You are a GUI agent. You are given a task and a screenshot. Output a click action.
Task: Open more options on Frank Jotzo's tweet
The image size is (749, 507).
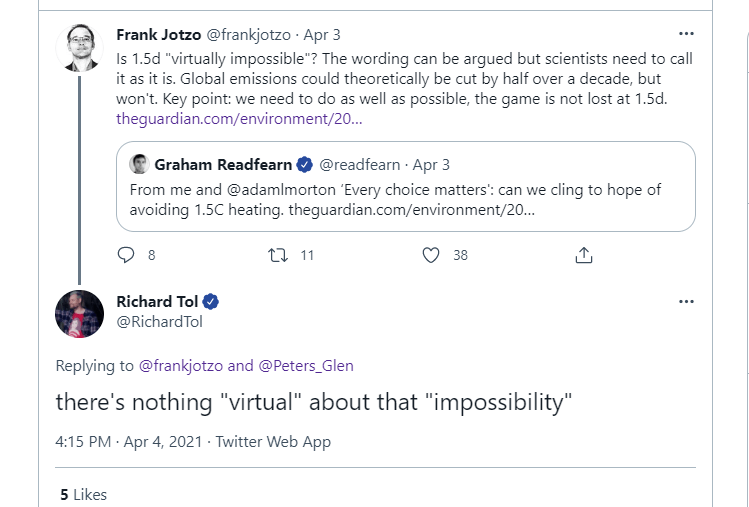pos(686,33)
